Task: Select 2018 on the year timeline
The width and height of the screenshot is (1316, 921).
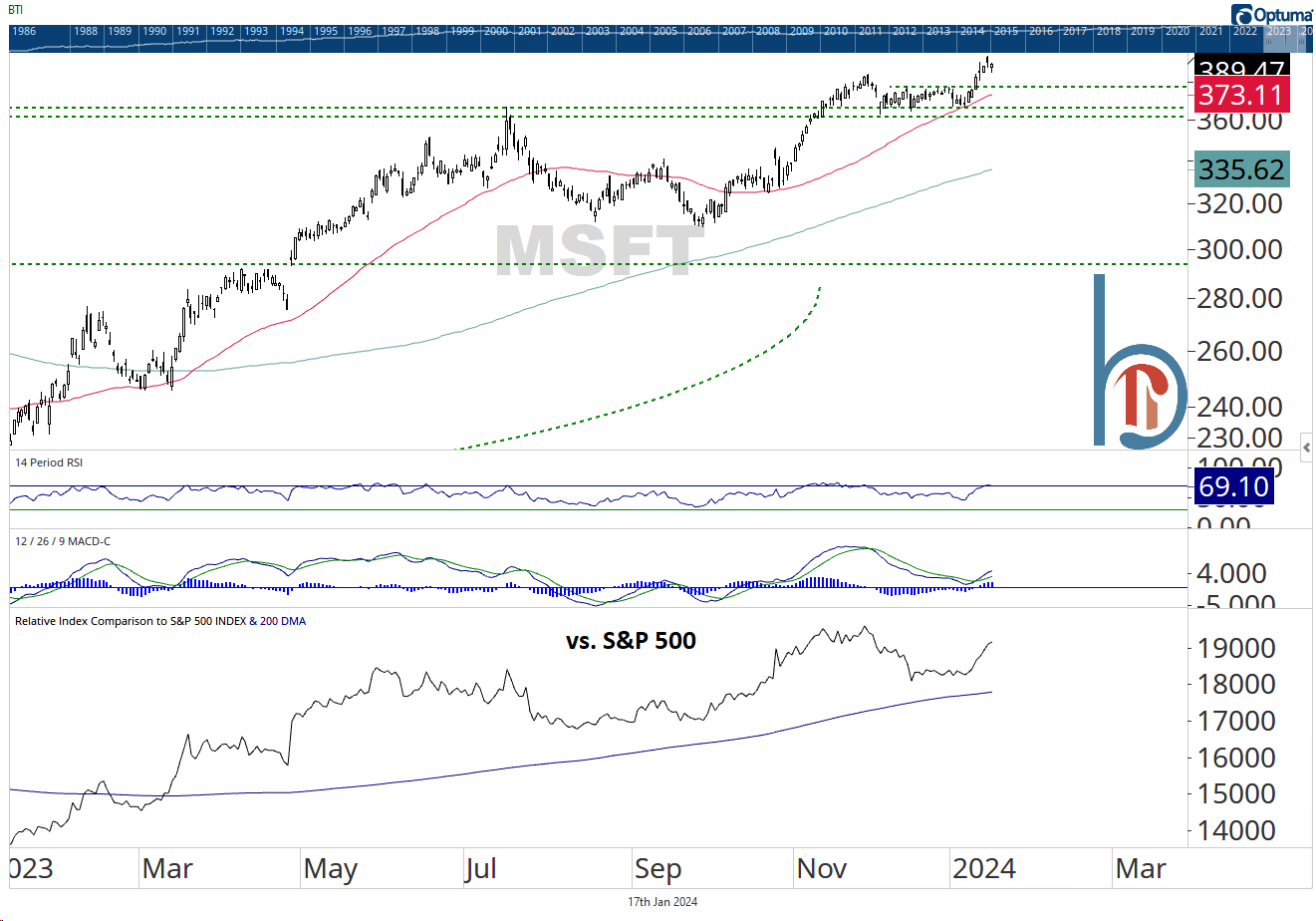Action: [1109, 31]
